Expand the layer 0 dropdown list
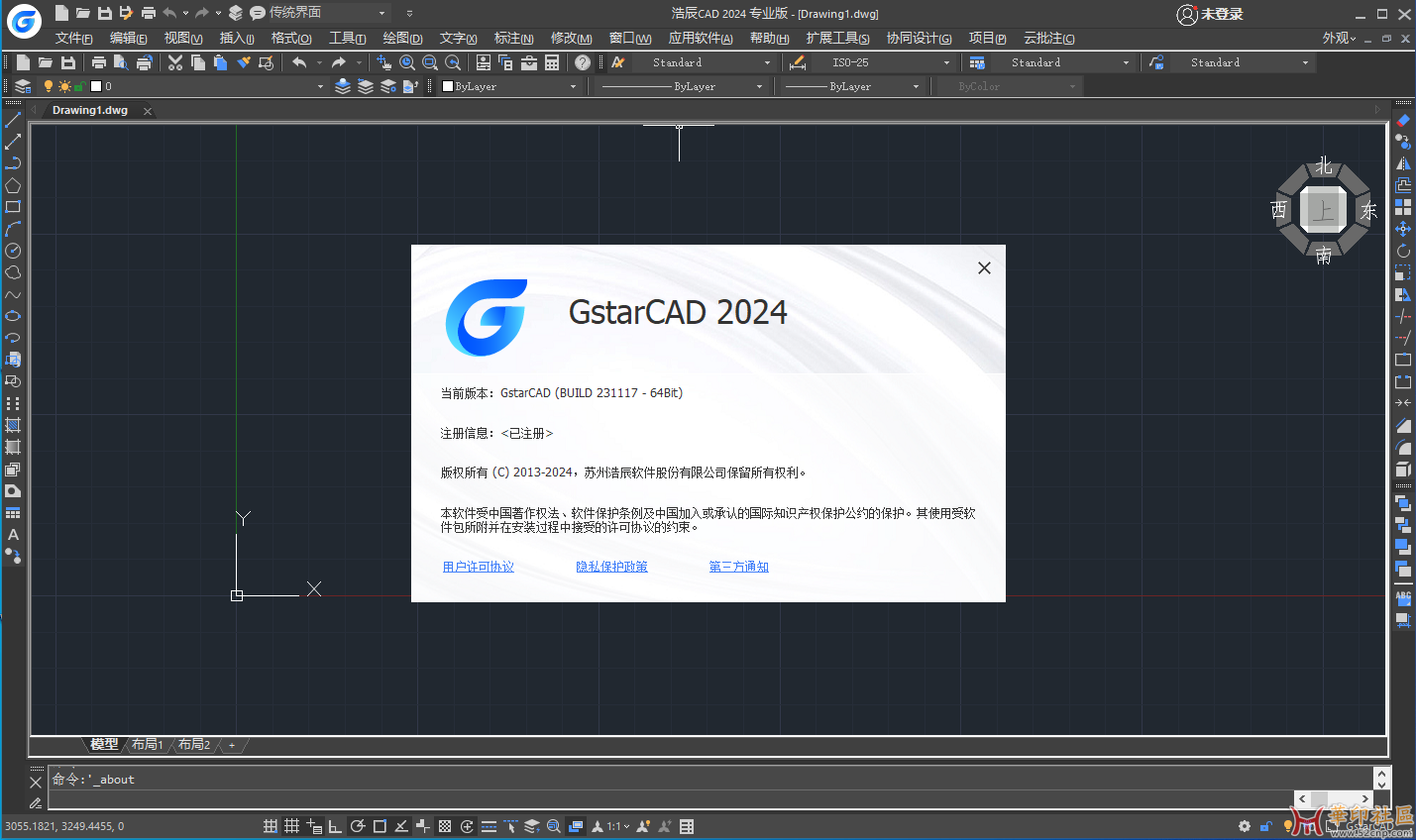1416x840 pixels. click(320, 86)
